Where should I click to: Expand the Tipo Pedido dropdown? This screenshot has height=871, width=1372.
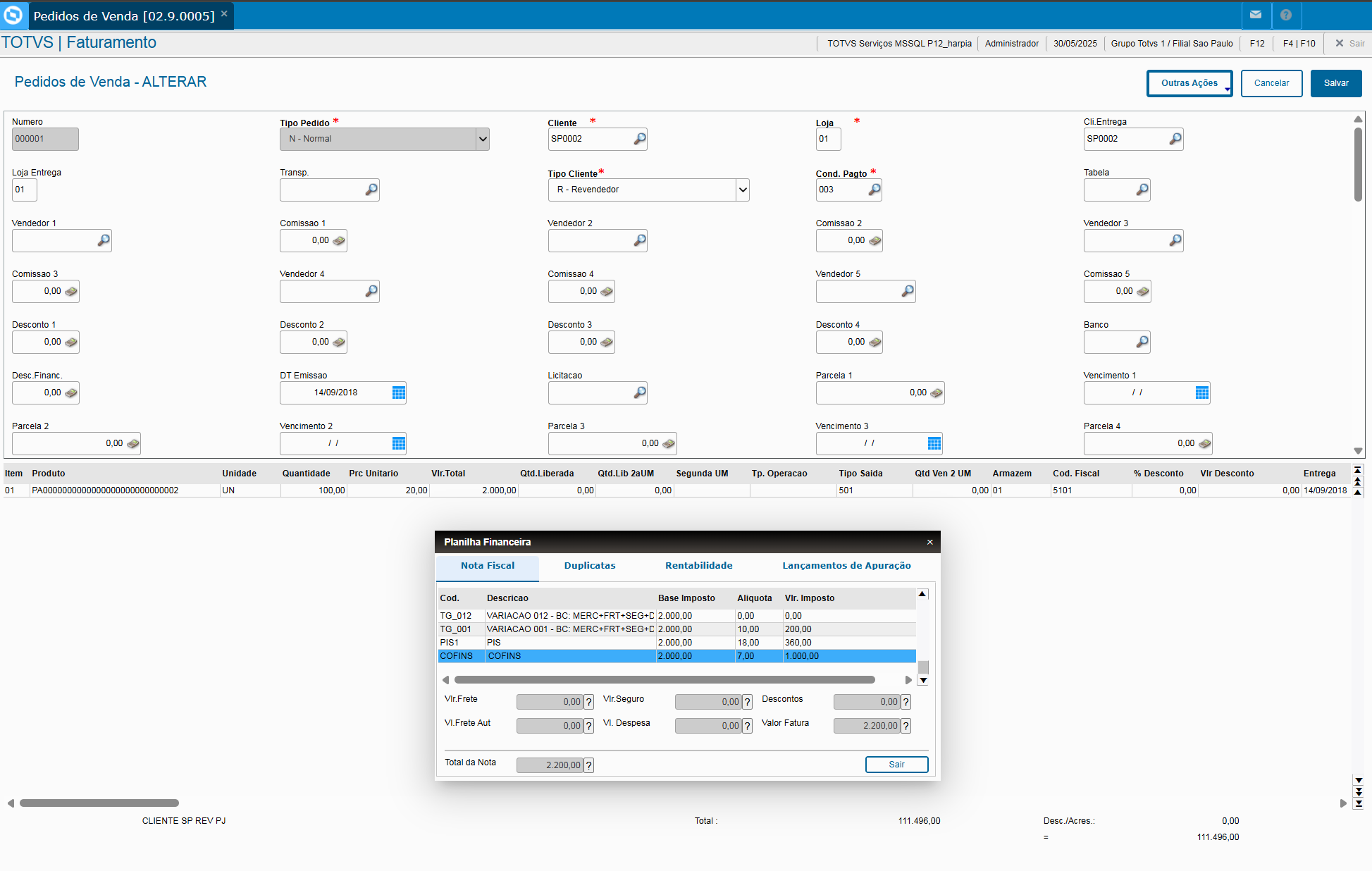coord(483,139)
